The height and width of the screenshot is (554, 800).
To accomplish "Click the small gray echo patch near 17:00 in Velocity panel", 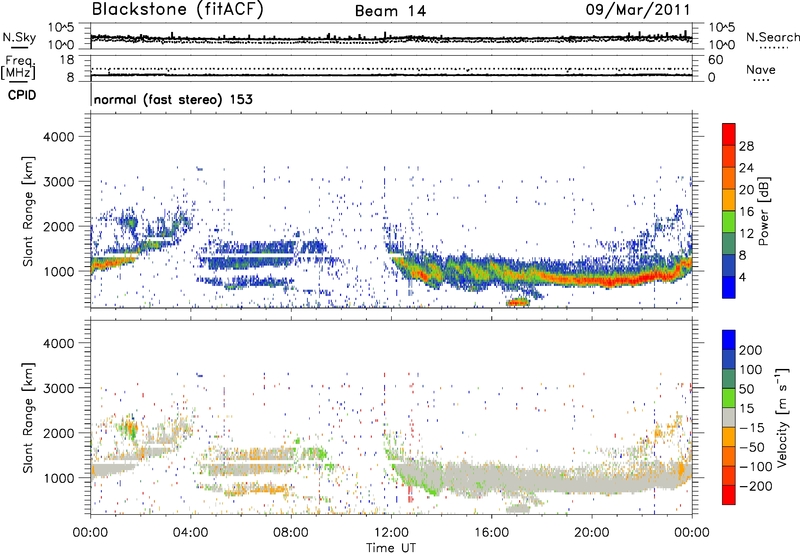I will pos(518,509).
